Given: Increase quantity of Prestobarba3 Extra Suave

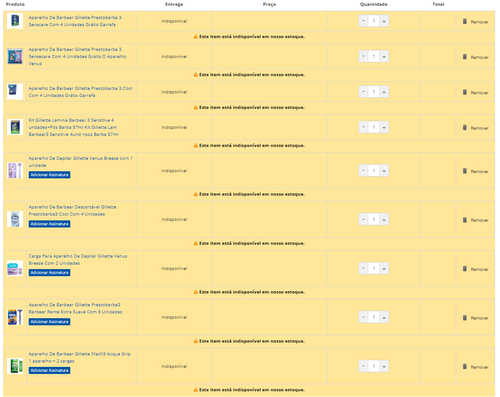Looking at the screenshot, I should 384,317.
